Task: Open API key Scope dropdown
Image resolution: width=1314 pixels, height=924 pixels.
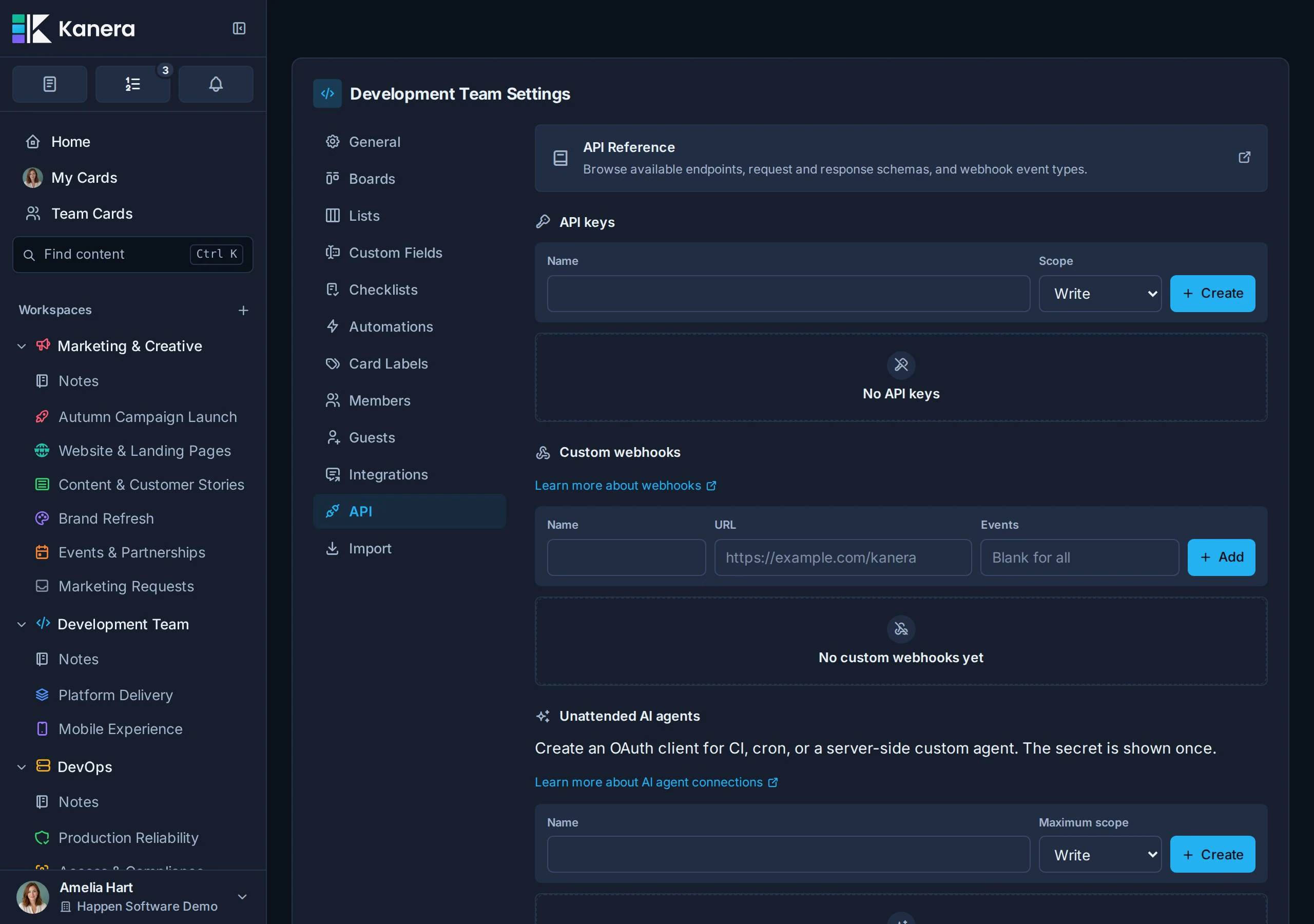Action: pos(1100,294)
